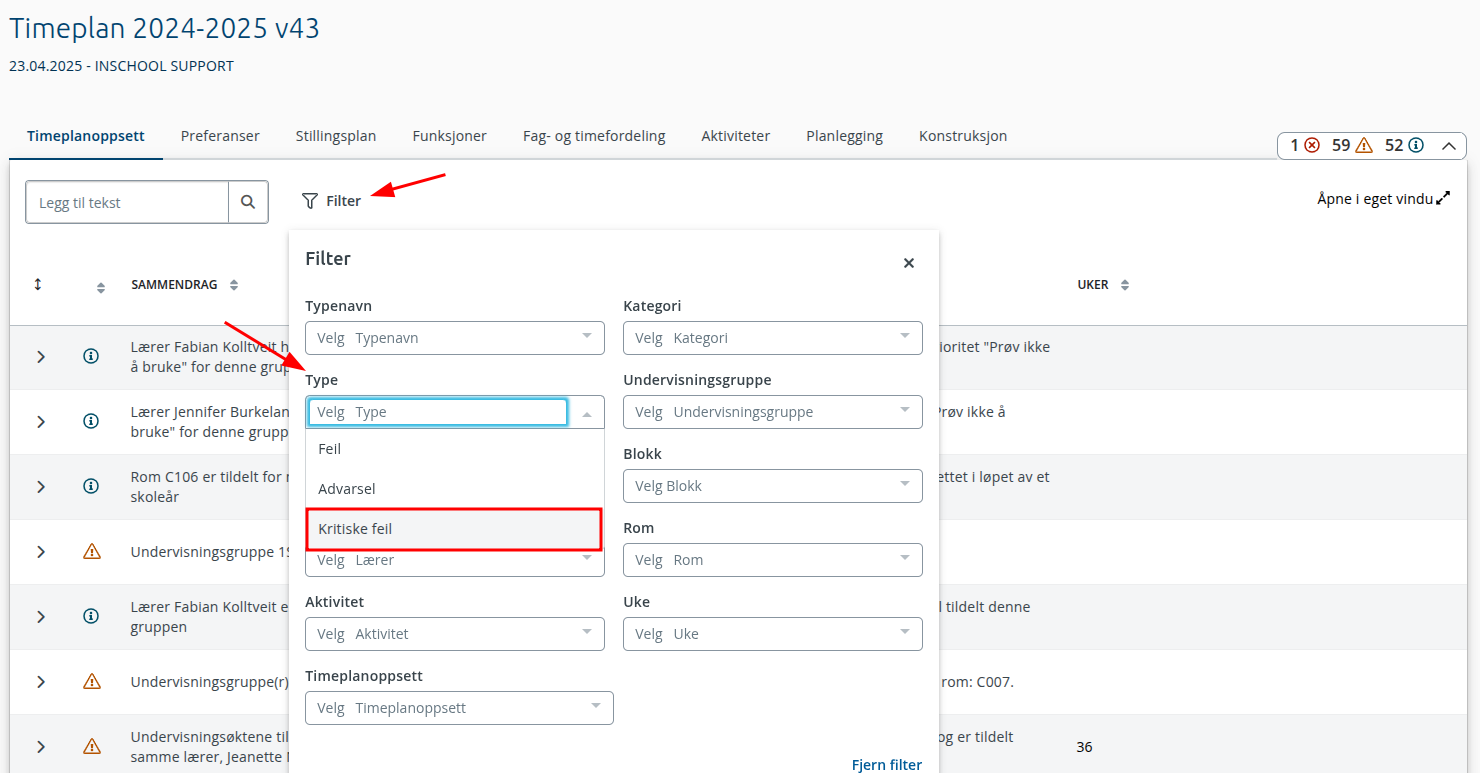1480x773 pixels.
Task: Expand the Rom C106 er tildelt row
Action: pyautogui.click(x=41, y=486)
